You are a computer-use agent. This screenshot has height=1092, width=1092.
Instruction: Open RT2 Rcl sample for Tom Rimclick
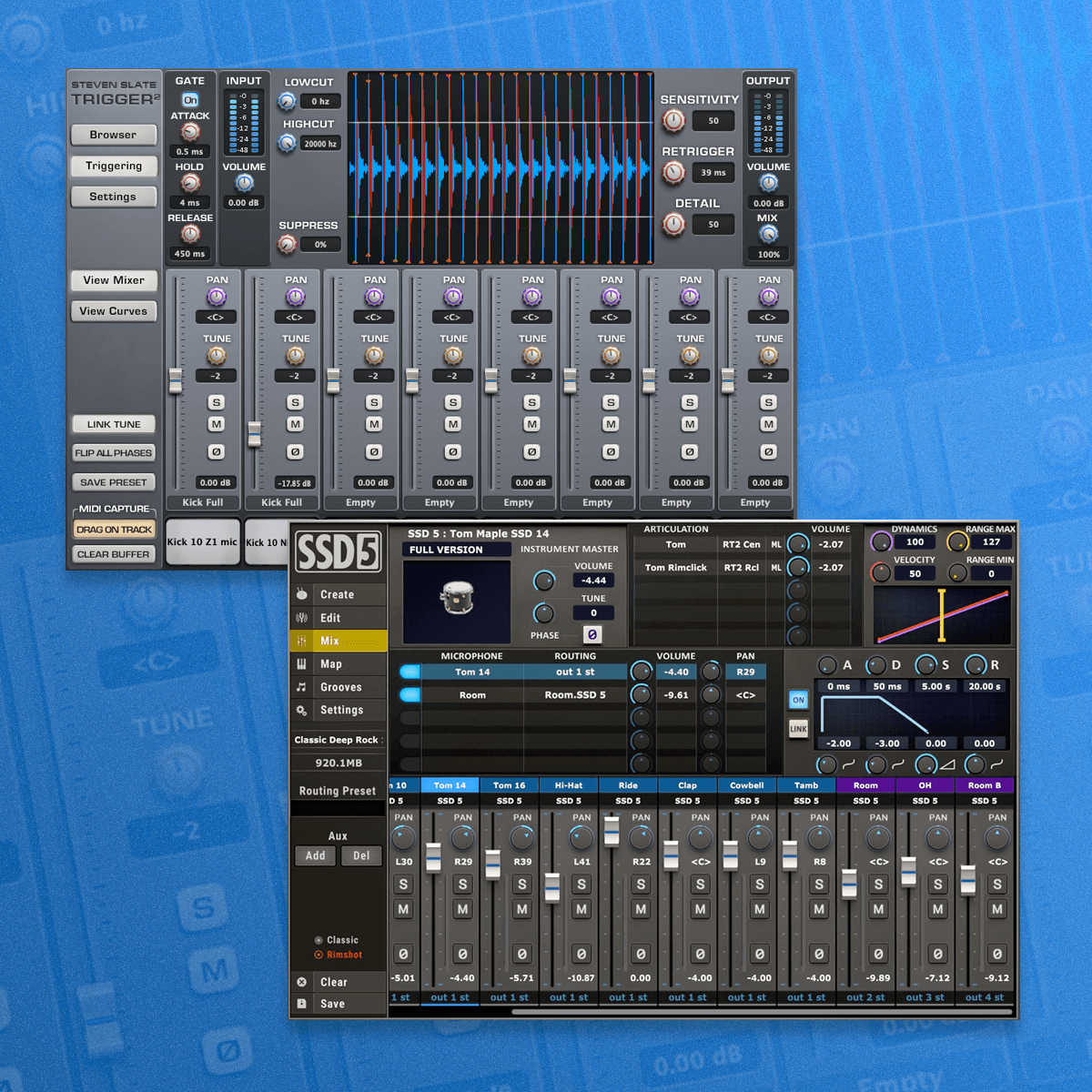coord(741,567)
